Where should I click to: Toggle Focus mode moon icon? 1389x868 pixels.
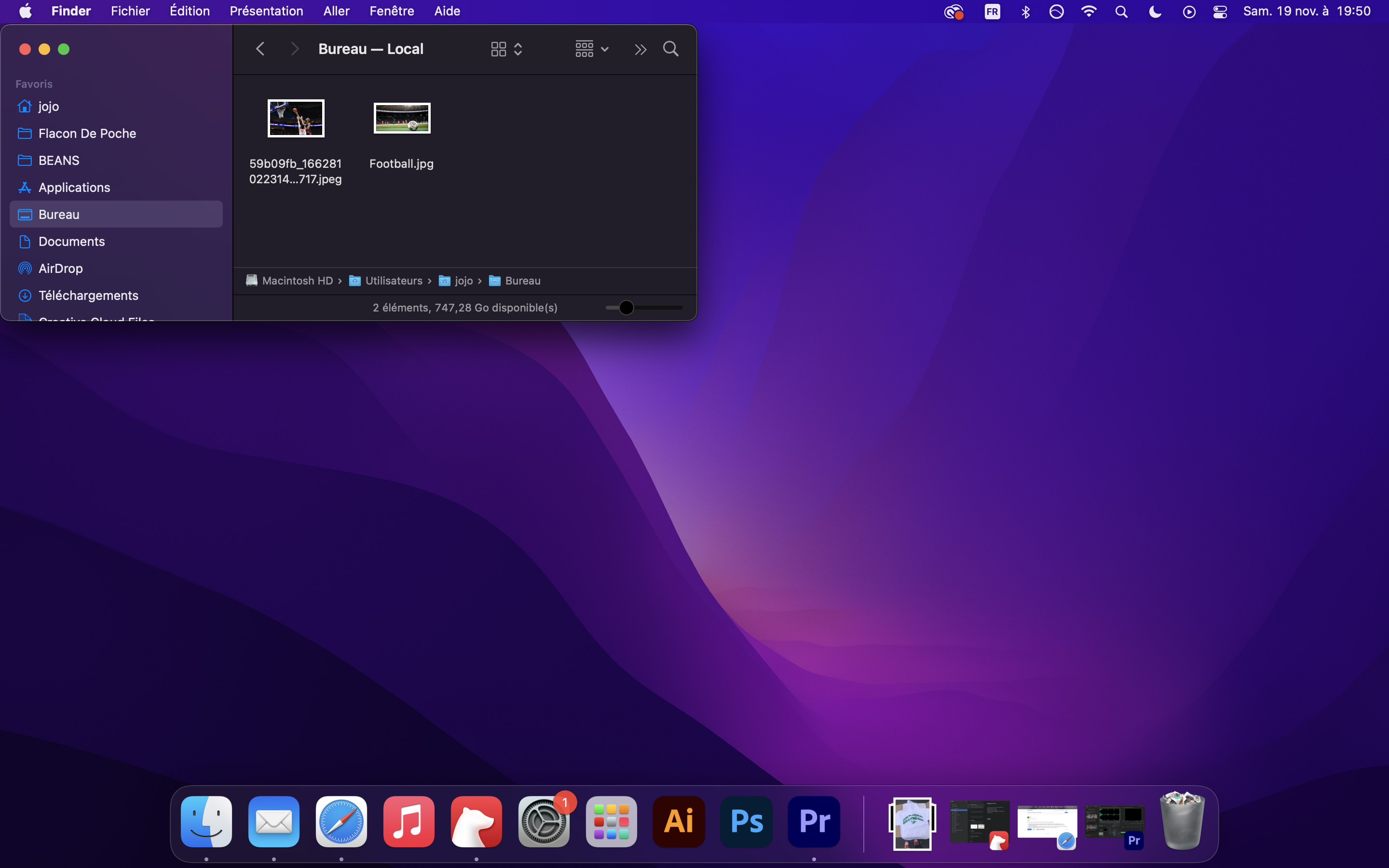pyautogui.click(x=1155, y=12)
